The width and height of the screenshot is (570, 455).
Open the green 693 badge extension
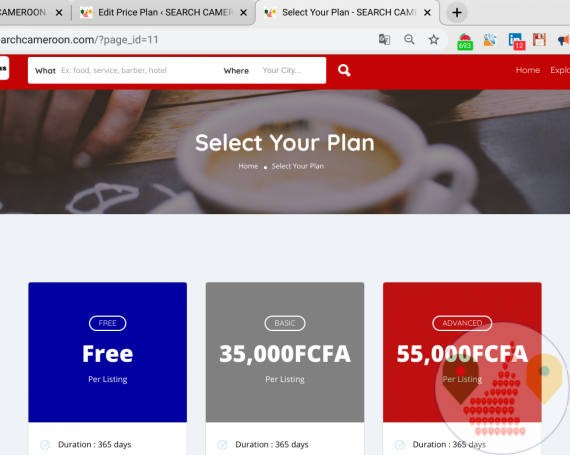(465, 41)
